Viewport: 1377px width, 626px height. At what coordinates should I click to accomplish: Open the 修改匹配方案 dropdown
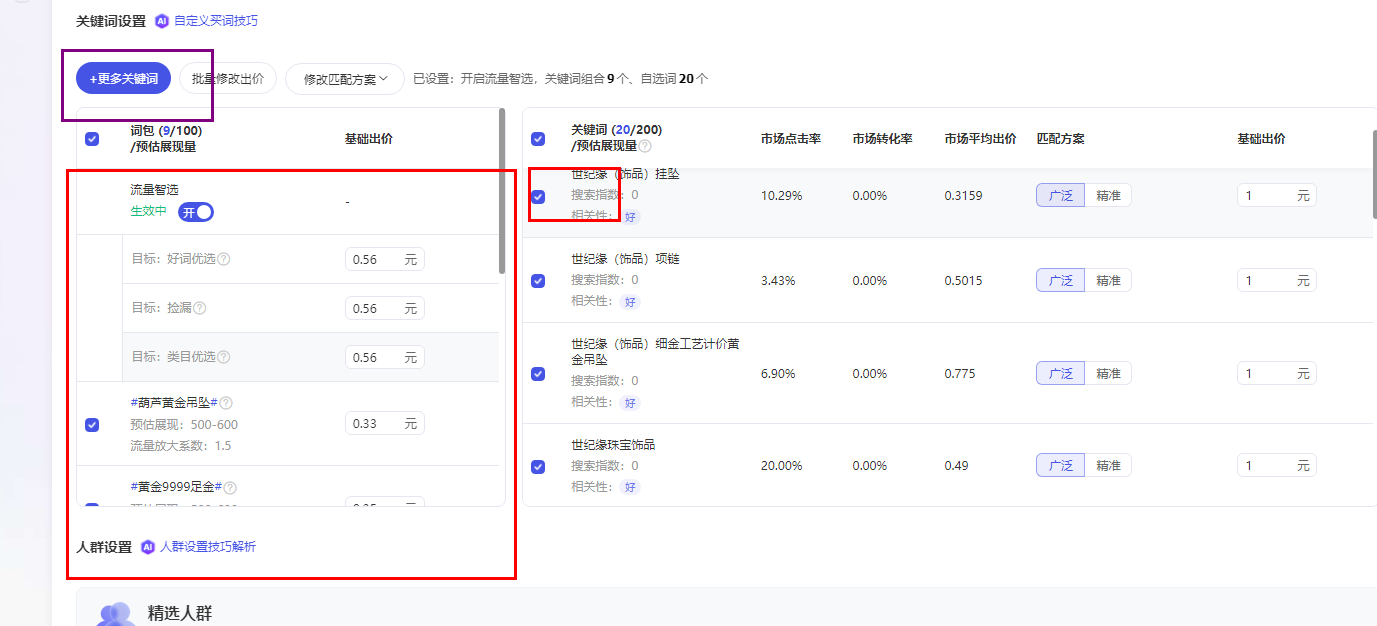[x=345, y=79]
